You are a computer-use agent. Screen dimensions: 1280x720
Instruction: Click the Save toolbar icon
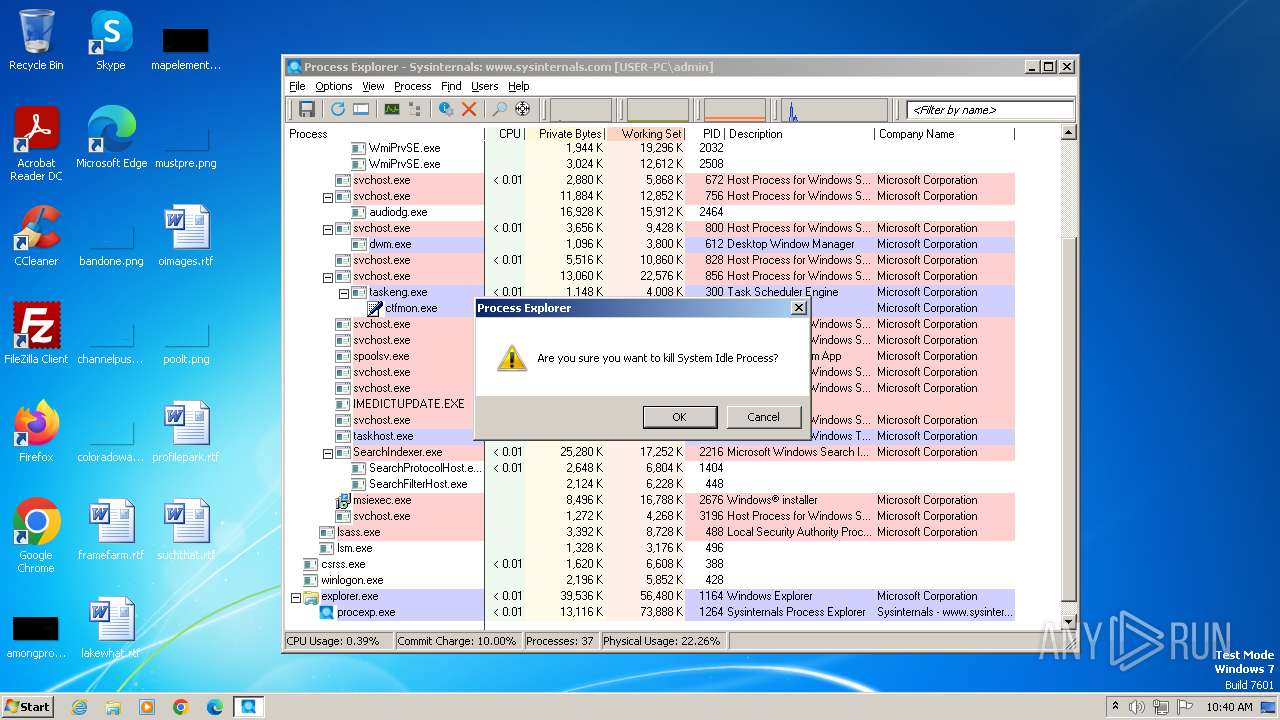pos(307,109)
